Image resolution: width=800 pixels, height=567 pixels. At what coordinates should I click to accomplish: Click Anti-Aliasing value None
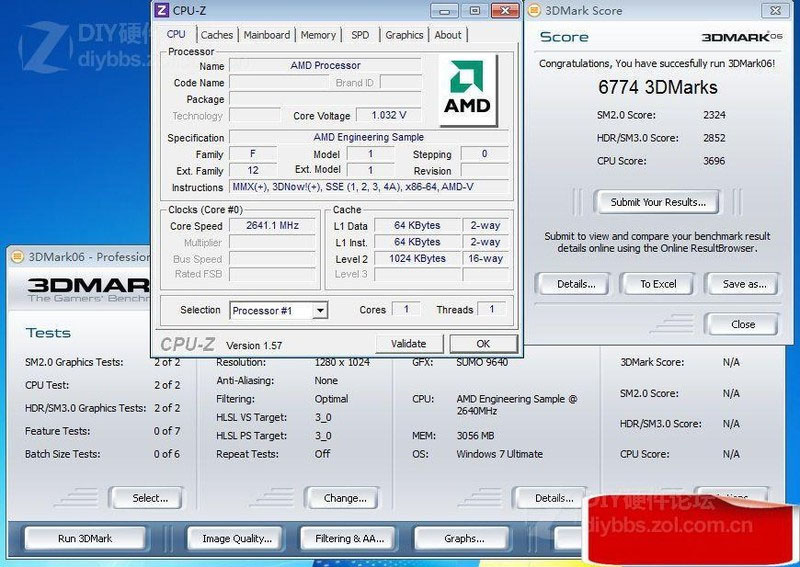pos(326,381)
